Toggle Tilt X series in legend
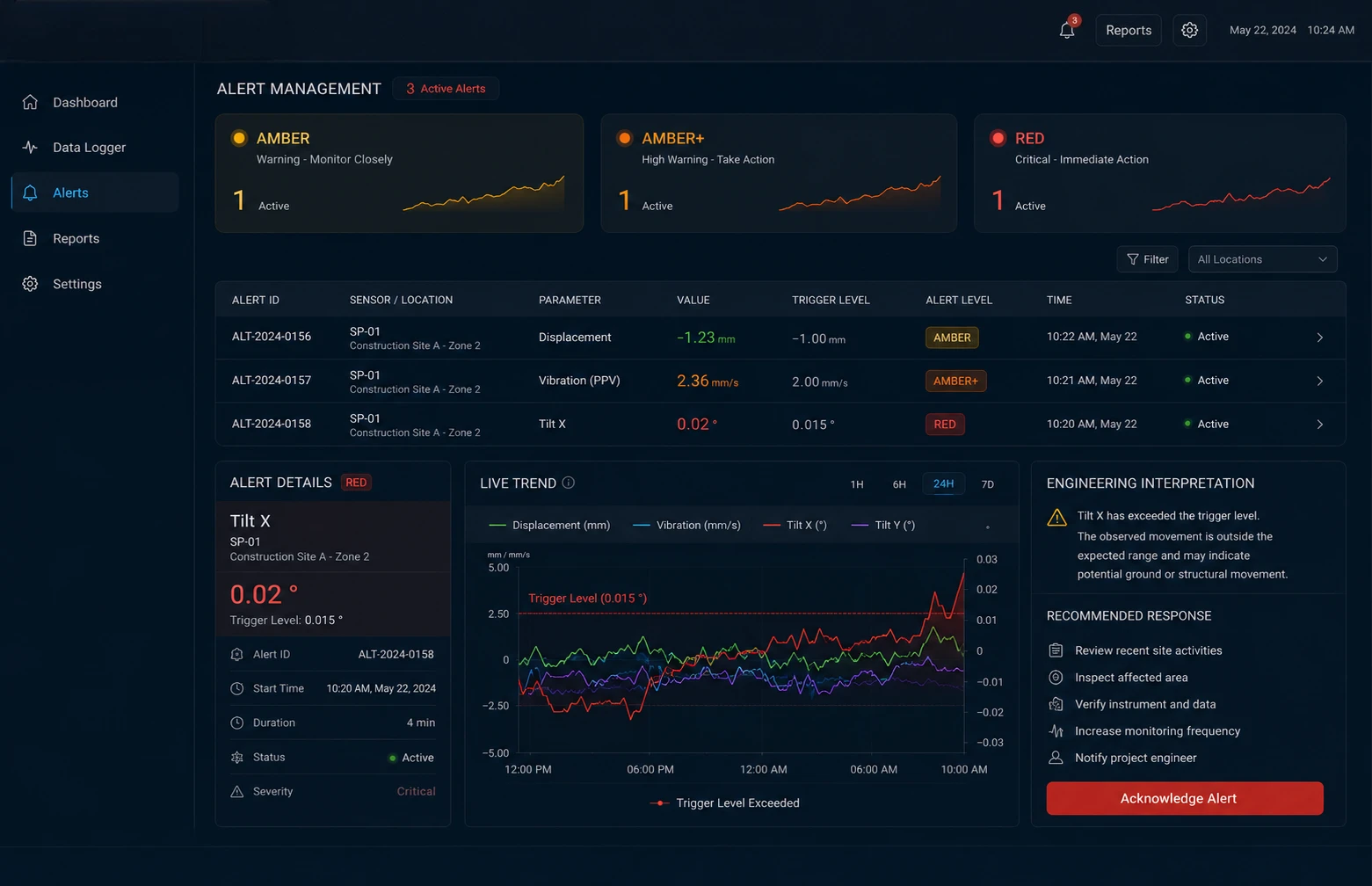 click(795, 525)
